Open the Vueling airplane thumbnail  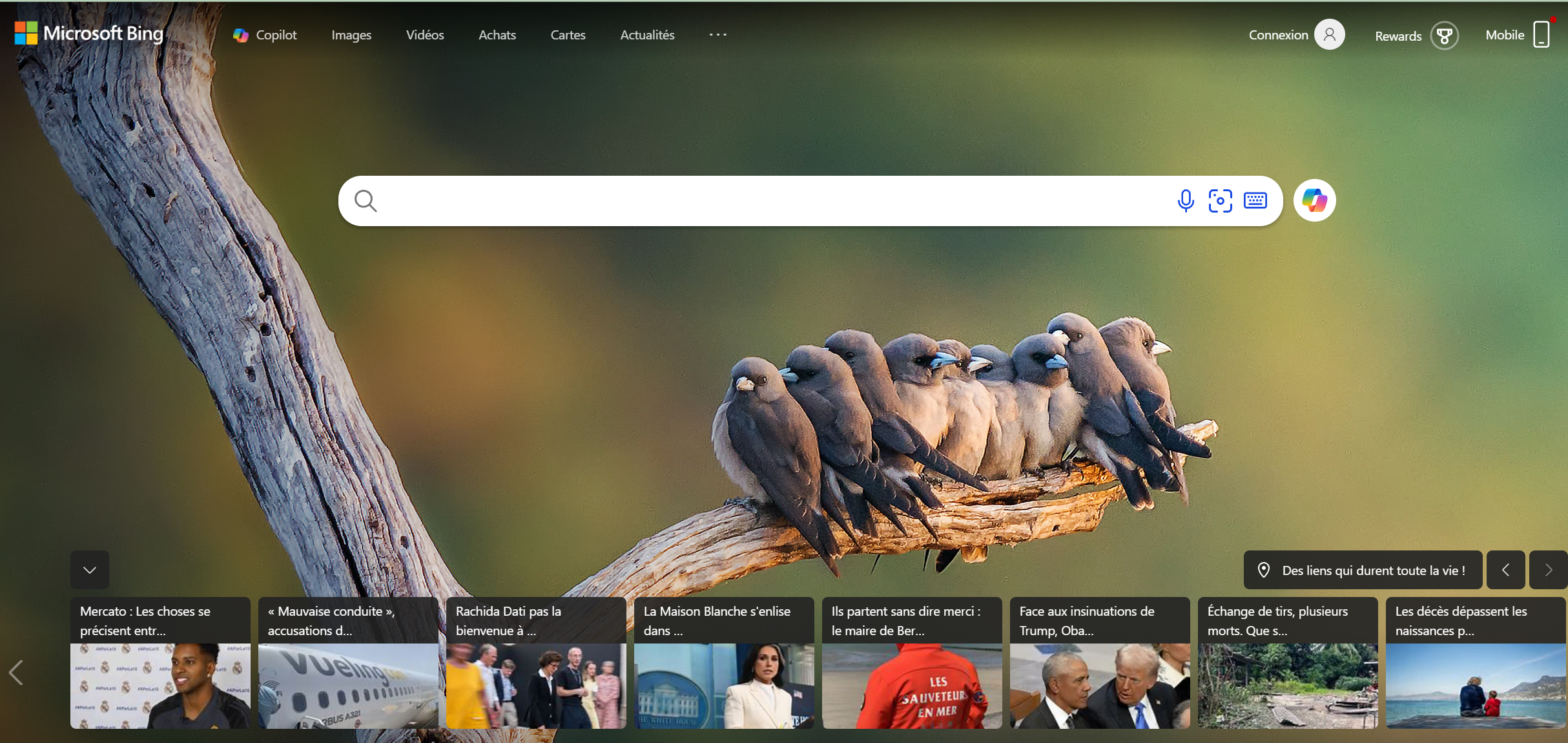pyautogui.click(x=348, y=685)
